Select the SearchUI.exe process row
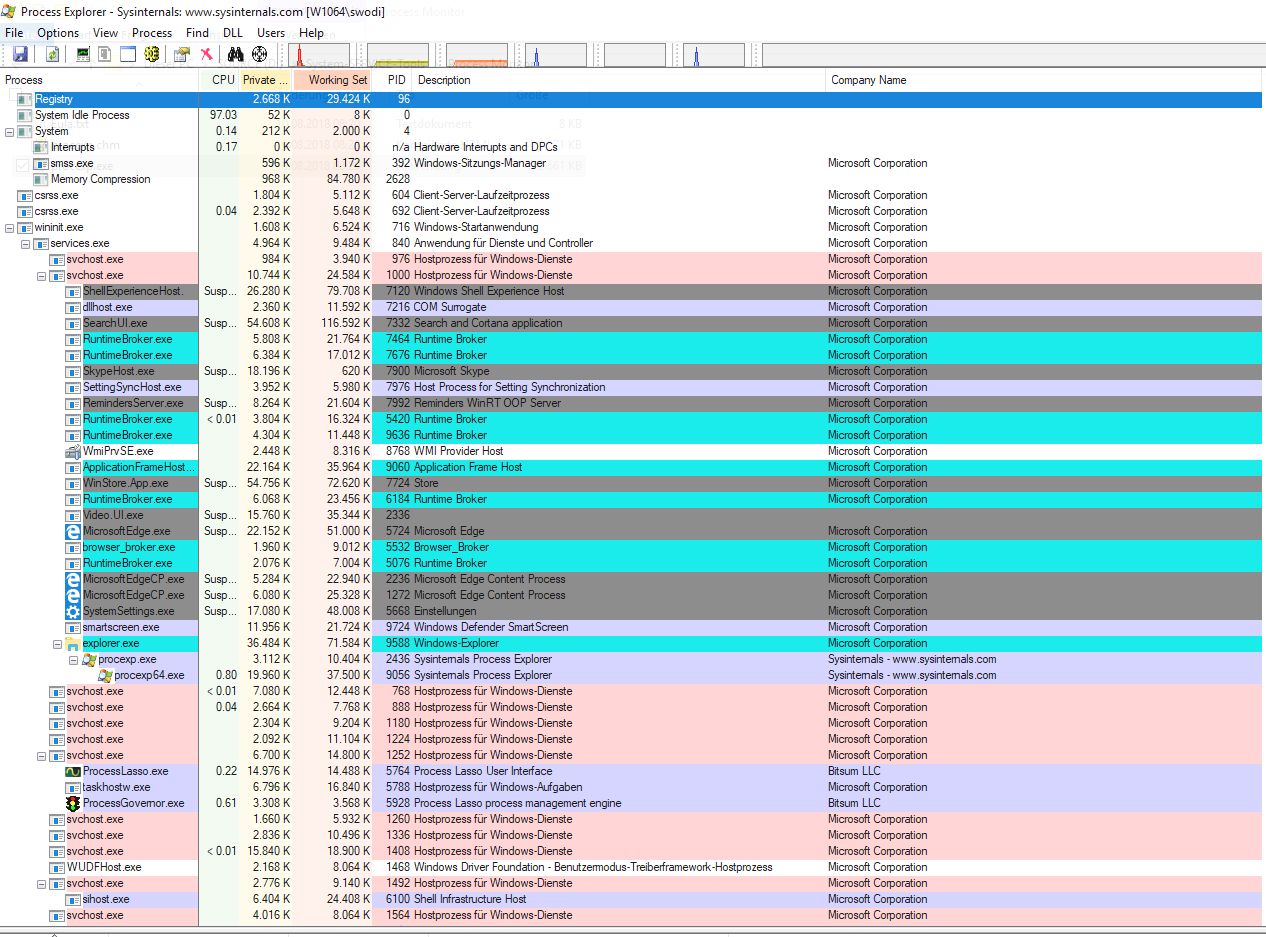This screenshot has height=937, width=1266. 633,323
